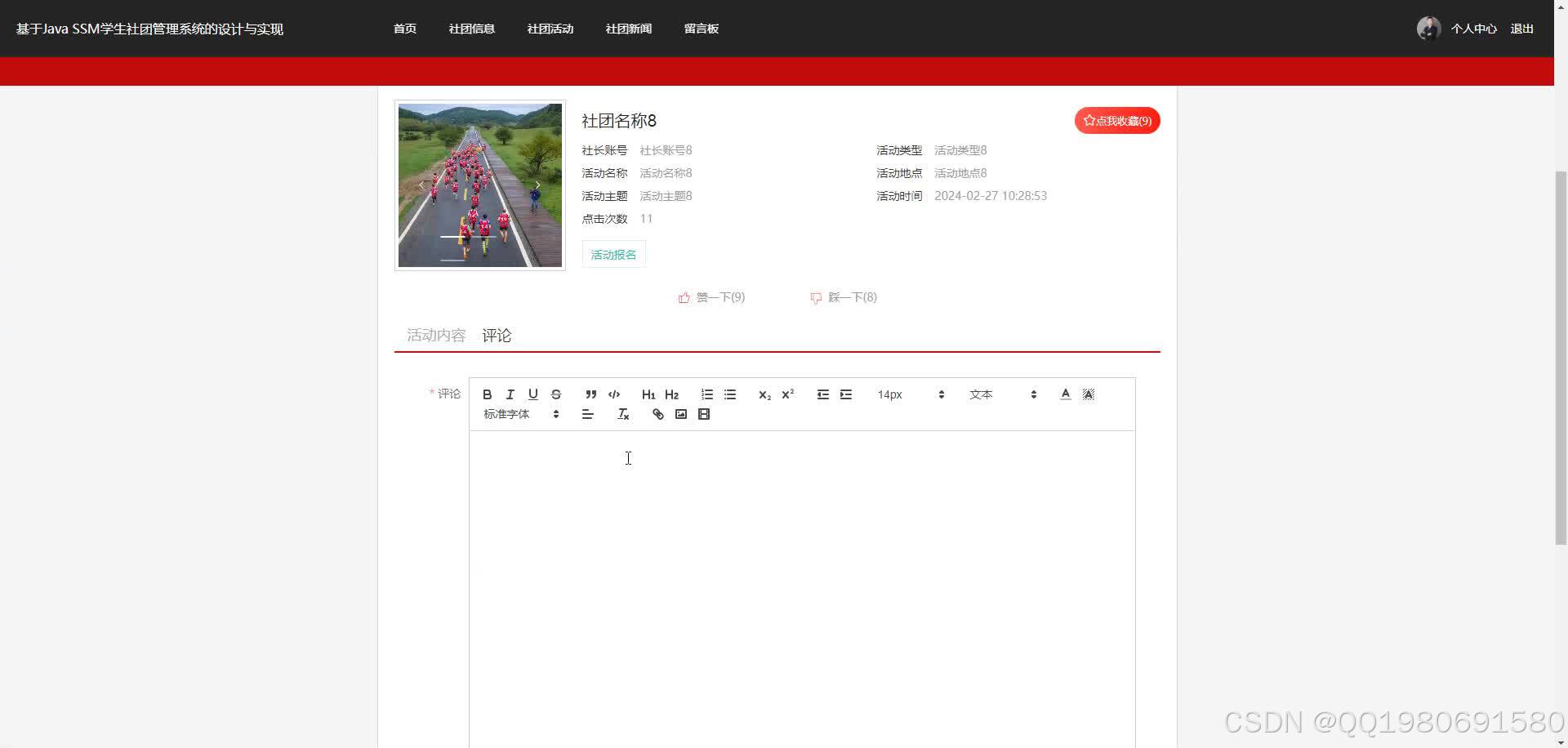Toggle bold formatting in the comment editor
1568x748 pixels.
tap(487, 394)
